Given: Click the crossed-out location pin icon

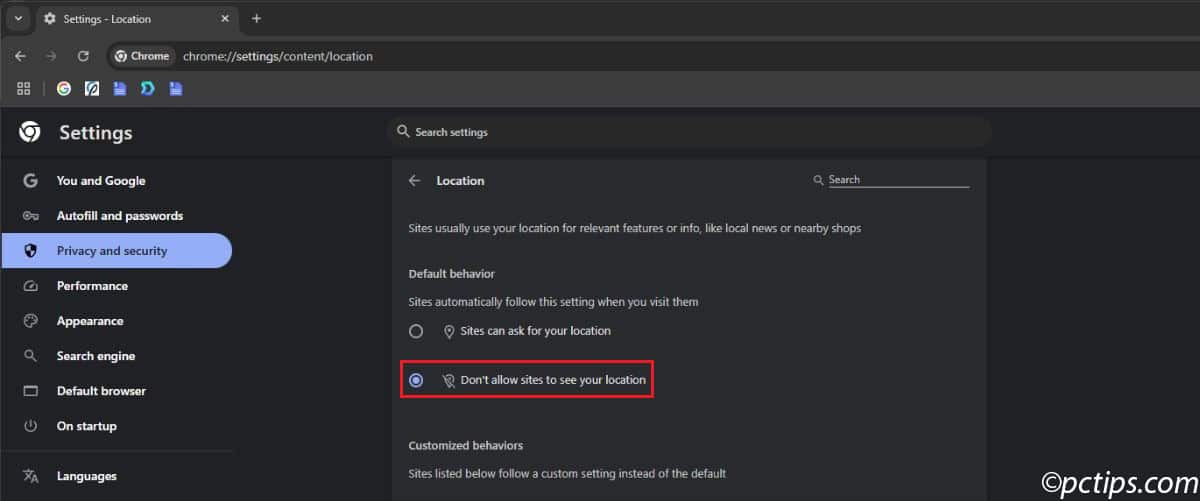Looking at the screenshot, I should [x=448, y=381].
